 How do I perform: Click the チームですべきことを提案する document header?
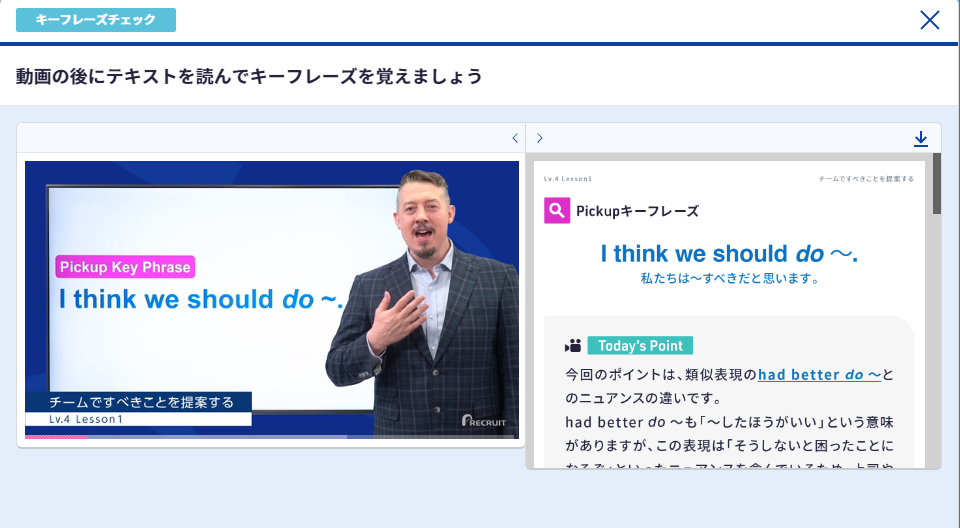click(866, 179)
